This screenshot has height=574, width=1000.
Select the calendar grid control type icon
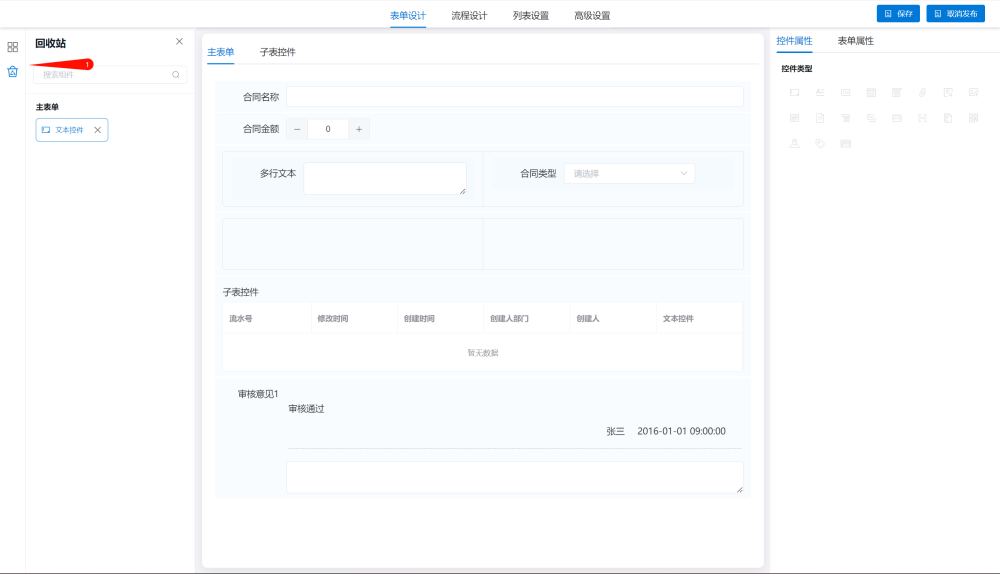point(871,92)
